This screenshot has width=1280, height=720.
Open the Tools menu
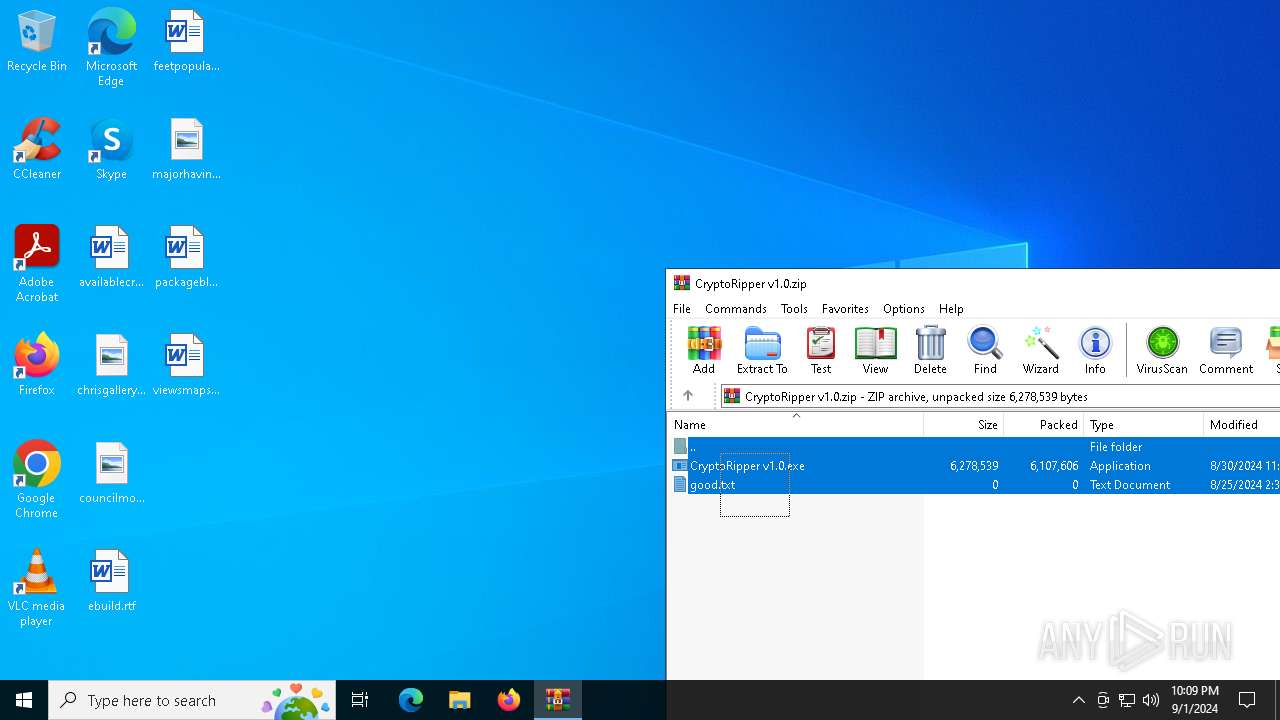pyautogui.click(x=794, y=309)
